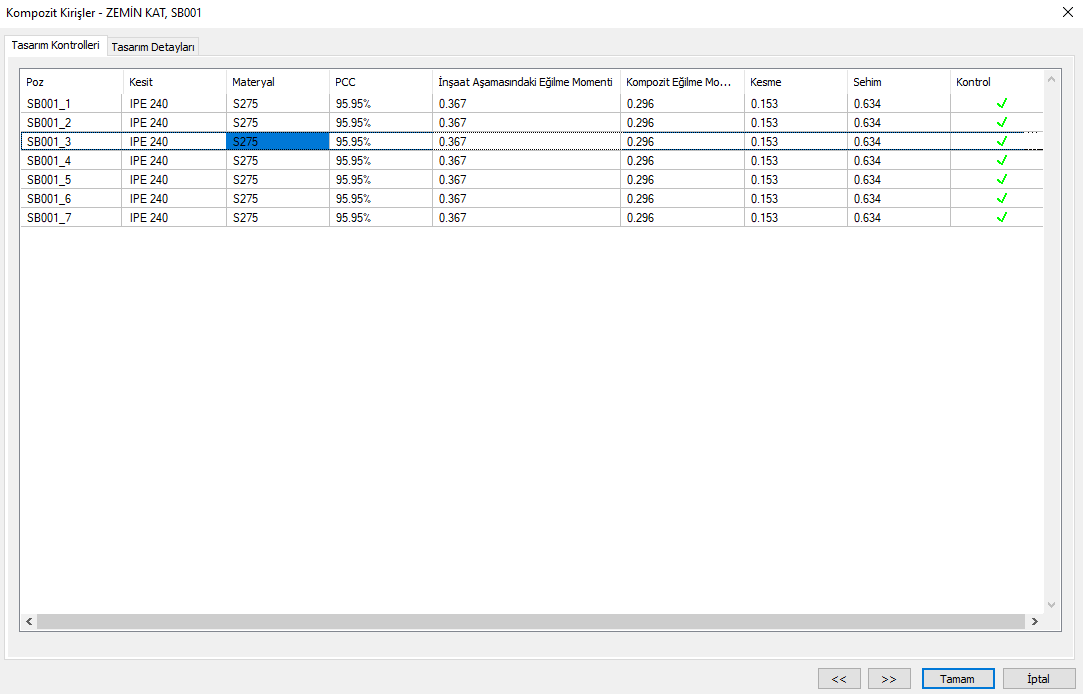Image resolution: width=1083 pixels, height=694 pixels.
Task: Sort by Sehim column header
Action: [897, 82]
